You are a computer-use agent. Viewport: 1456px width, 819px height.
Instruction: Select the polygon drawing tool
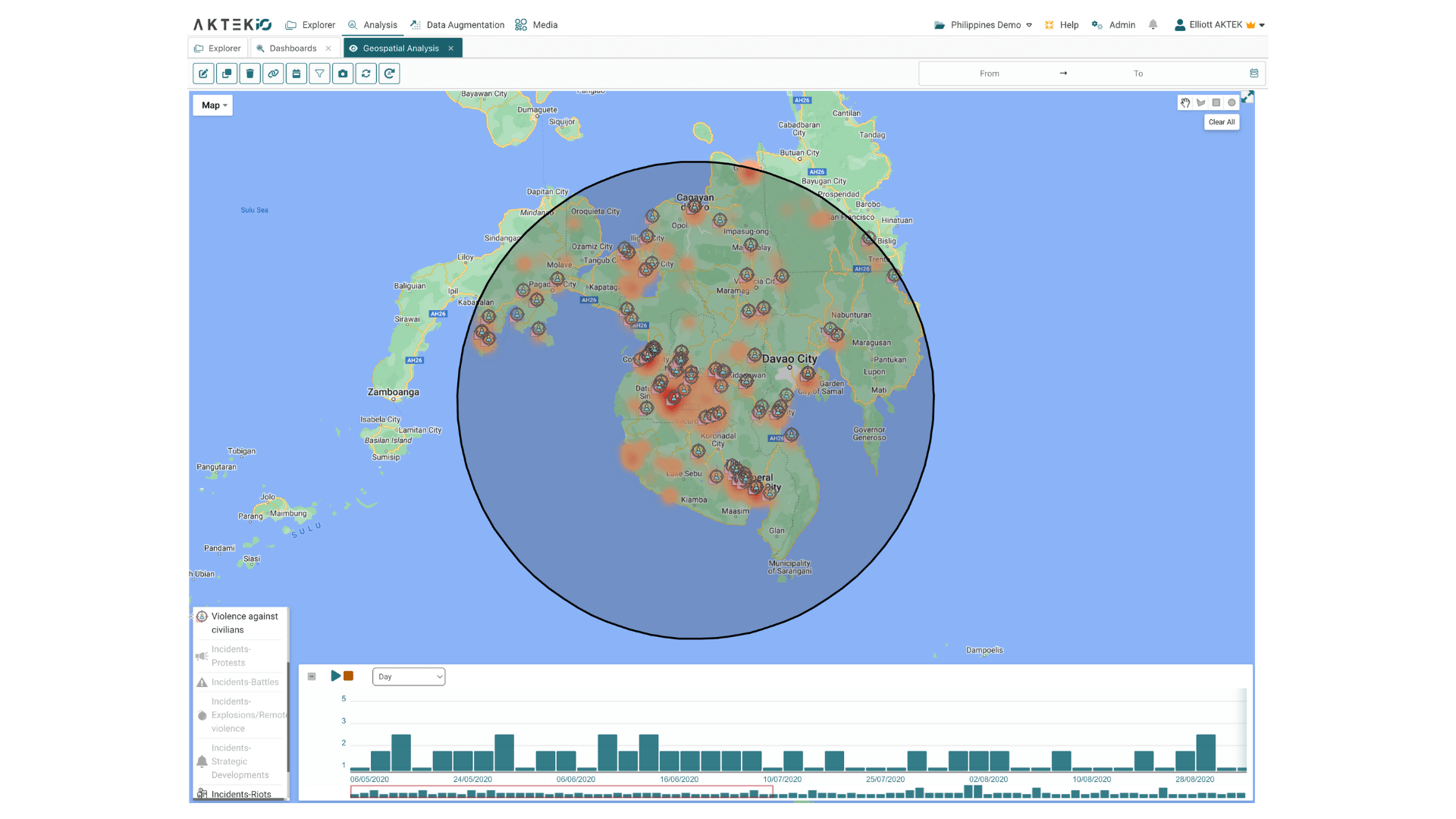click(1200, 102)
